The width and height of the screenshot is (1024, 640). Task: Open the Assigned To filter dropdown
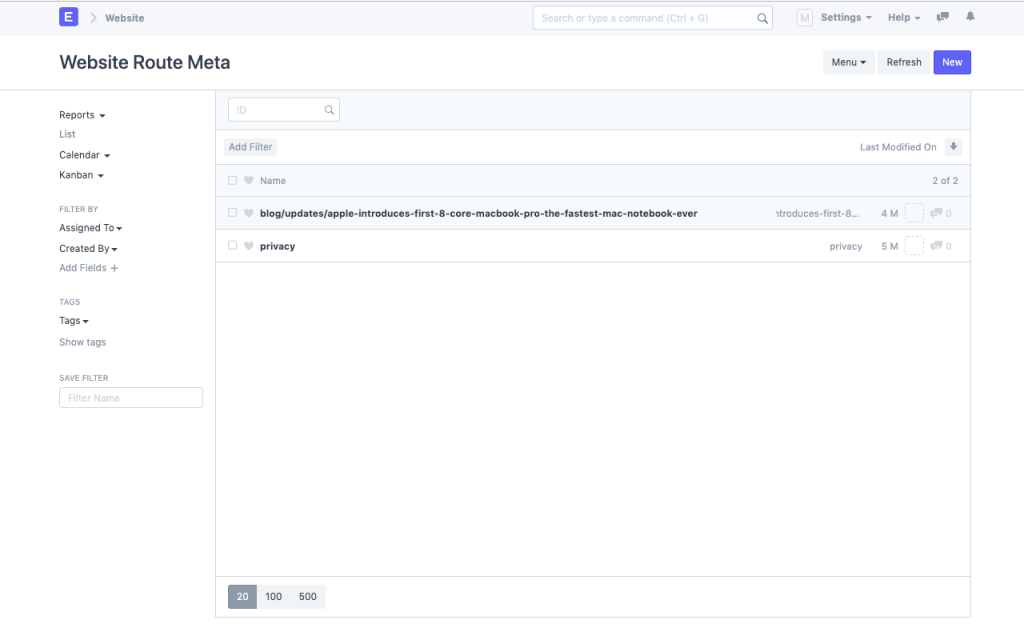pyautogui.click(x=90, y=228)
